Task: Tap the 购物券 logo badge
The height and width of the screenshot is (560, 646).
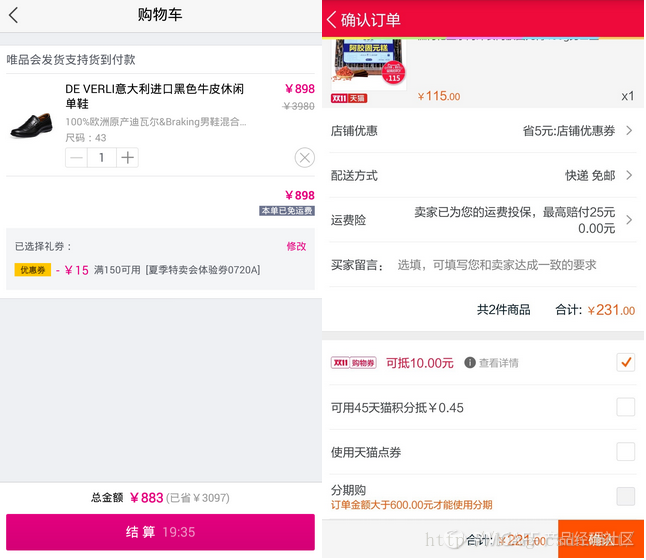Action: (x=353, y=363)
